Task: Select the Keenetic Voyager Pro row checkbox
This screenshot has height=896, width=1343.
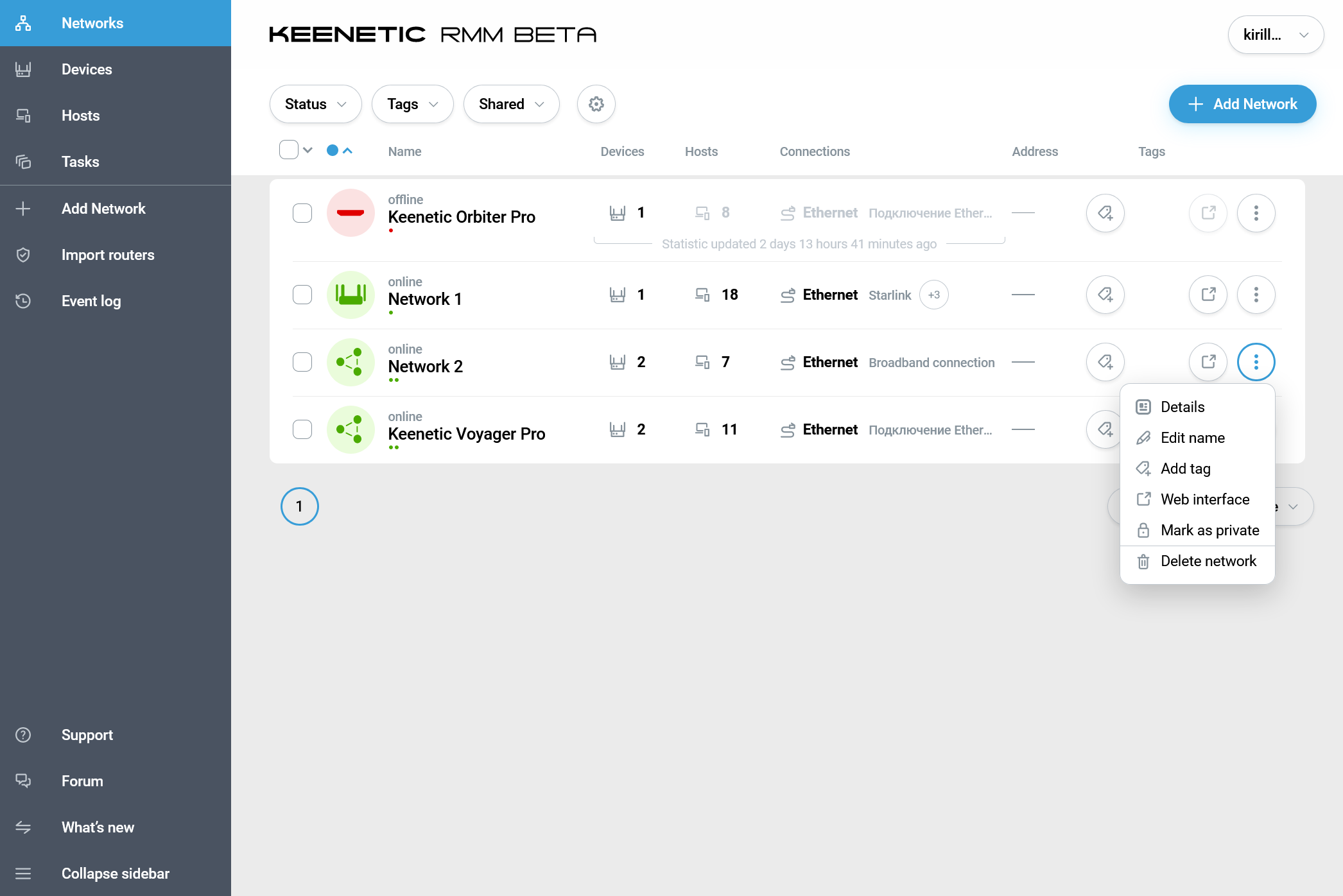Action: (302, 429)
